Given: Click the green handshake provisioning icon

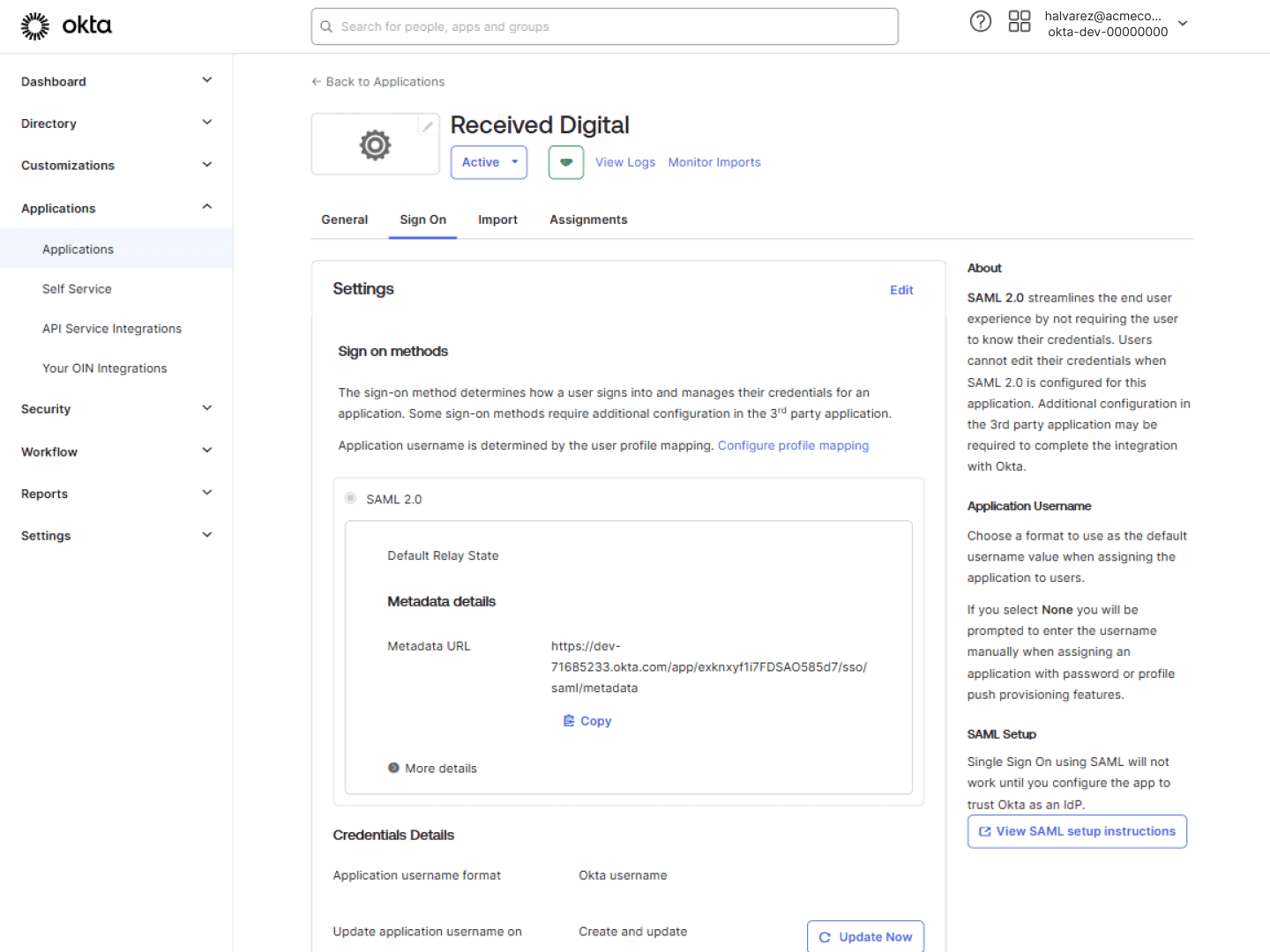Looking at the screenshot, I should tap(566, 162).
